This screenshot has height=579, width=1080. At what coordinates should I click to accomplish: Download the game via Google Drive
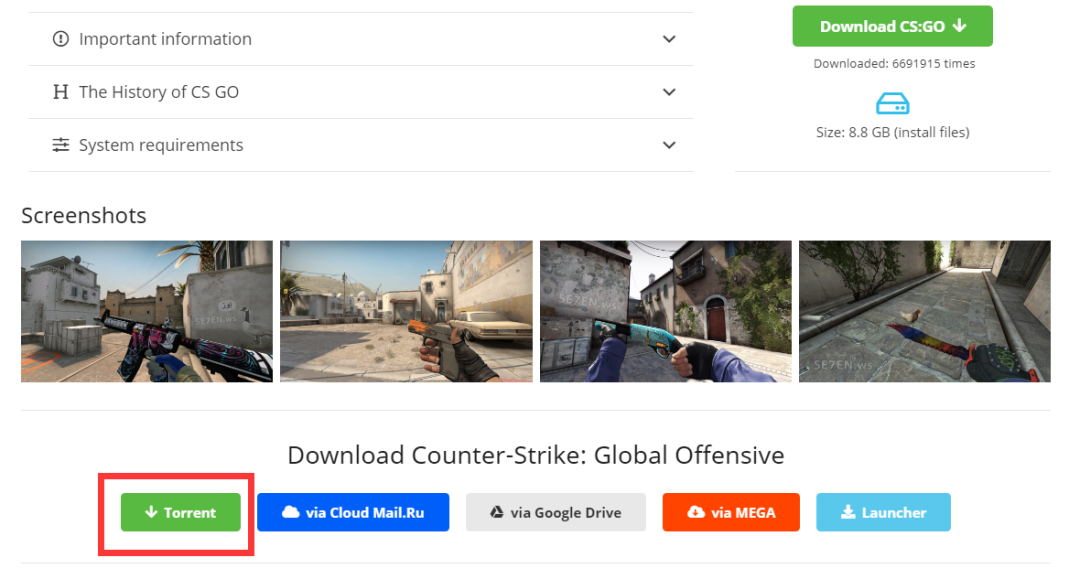click(556, 511)
